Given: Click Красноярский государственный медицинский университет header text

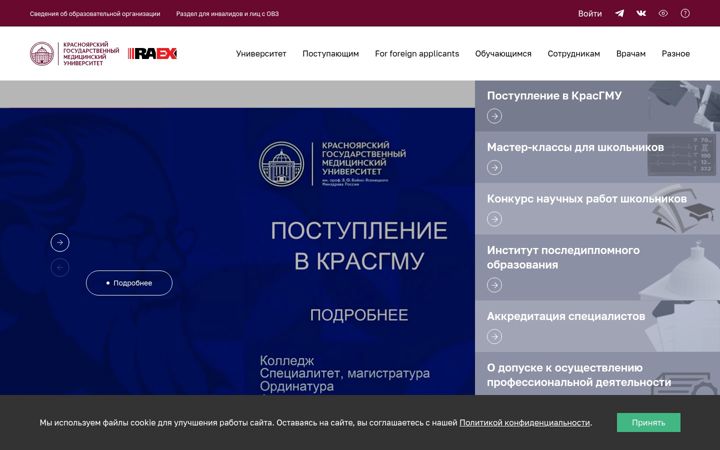Looking at the screenshot, I should pos(91,54).
